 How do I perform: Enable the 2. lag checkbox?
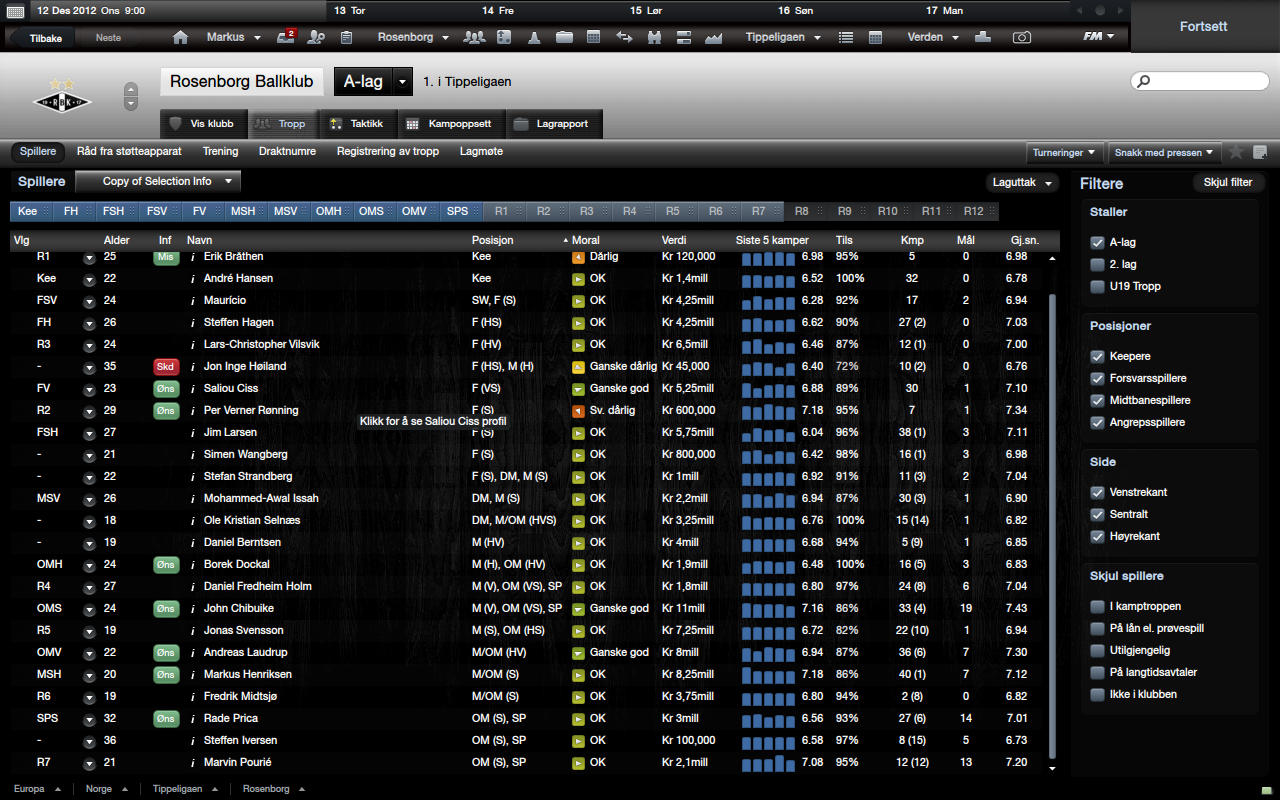tap(1098, 264)
